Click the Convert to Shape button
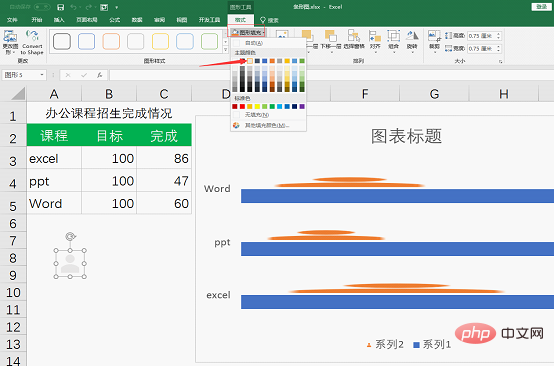This screenshot has width=554, height=366. click(32, 42)
